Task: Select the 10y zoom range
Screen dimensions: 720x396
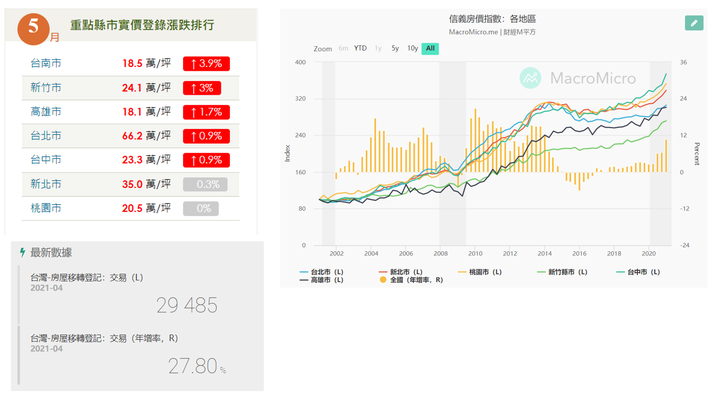Action: click(x=412, y=48)
